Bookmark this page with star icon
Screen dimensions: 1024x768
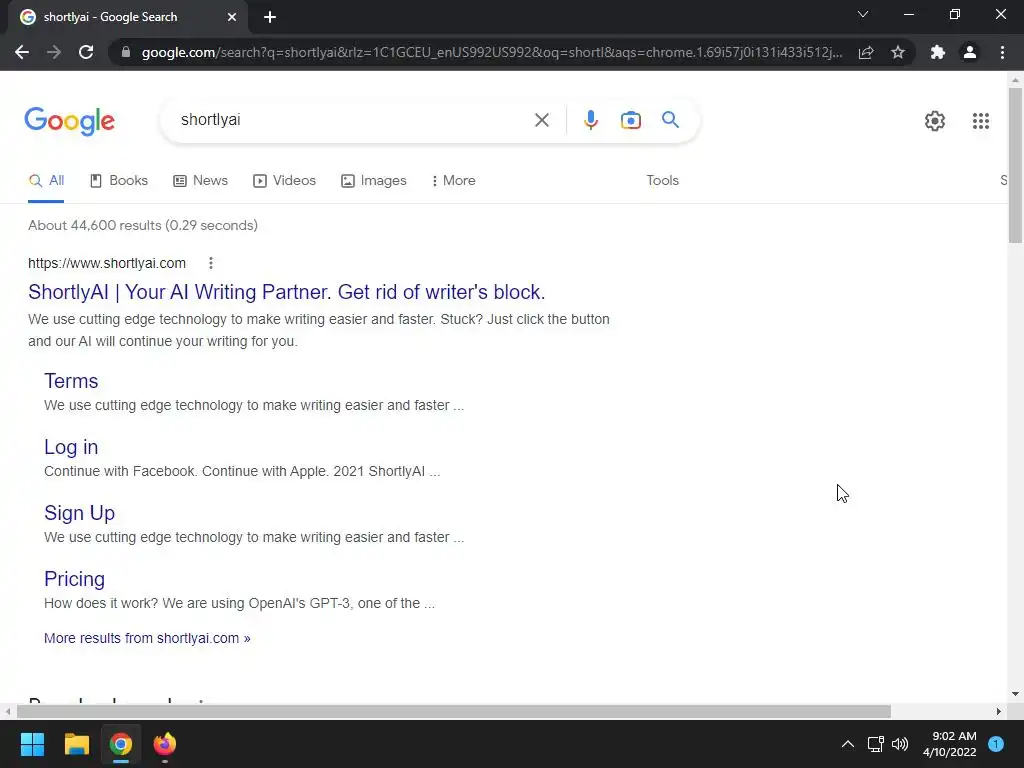(x=898, y=52)
